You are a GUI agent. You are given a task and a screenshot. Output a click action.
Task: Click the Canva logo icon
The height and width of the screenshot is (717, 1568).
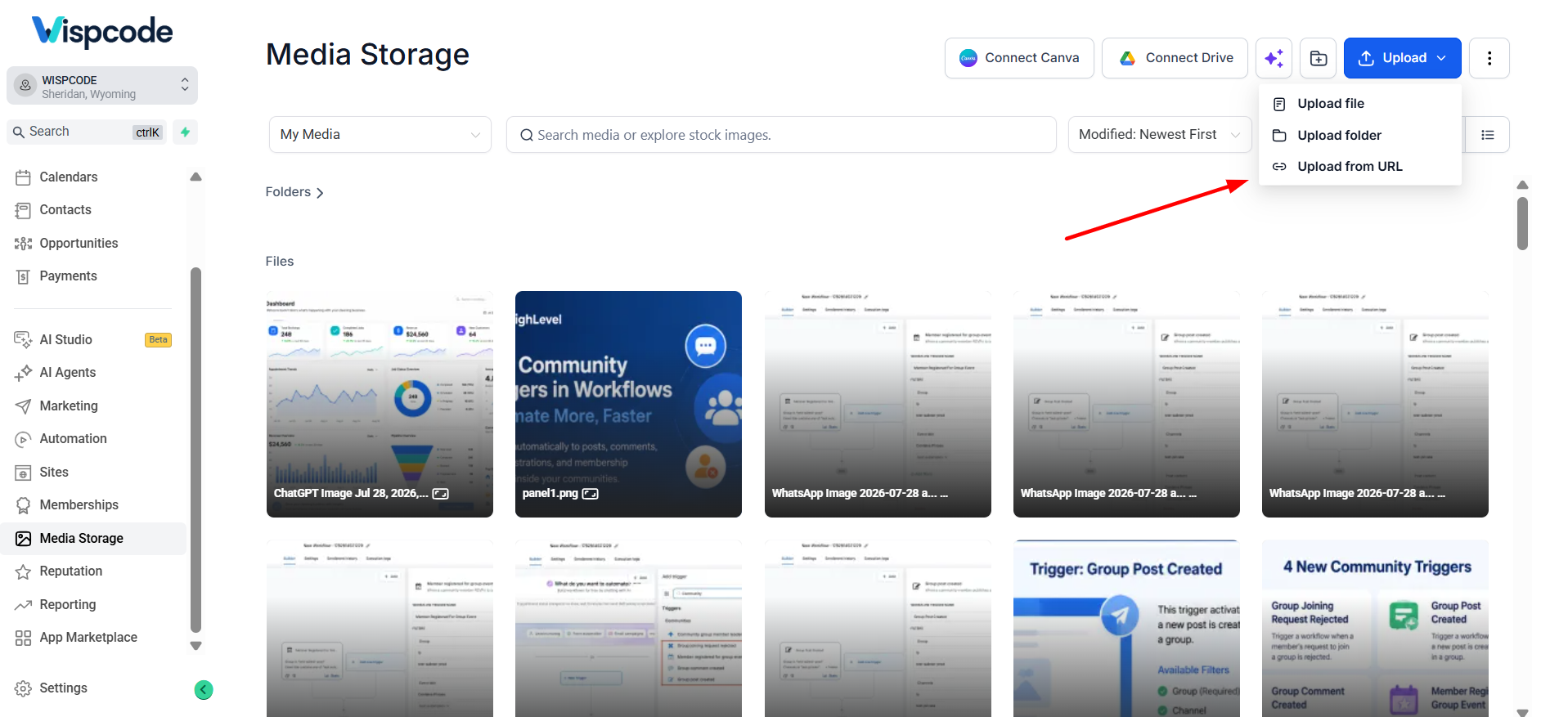coord(968,58)
